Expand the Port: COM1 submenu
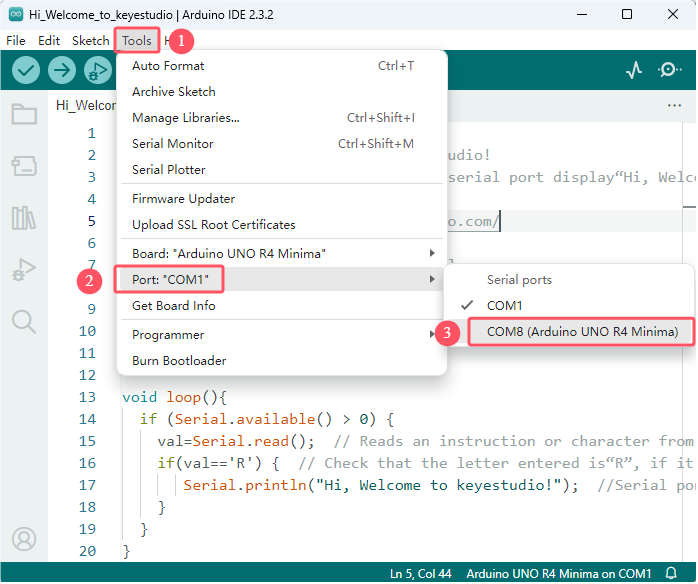 pos(282,280)
